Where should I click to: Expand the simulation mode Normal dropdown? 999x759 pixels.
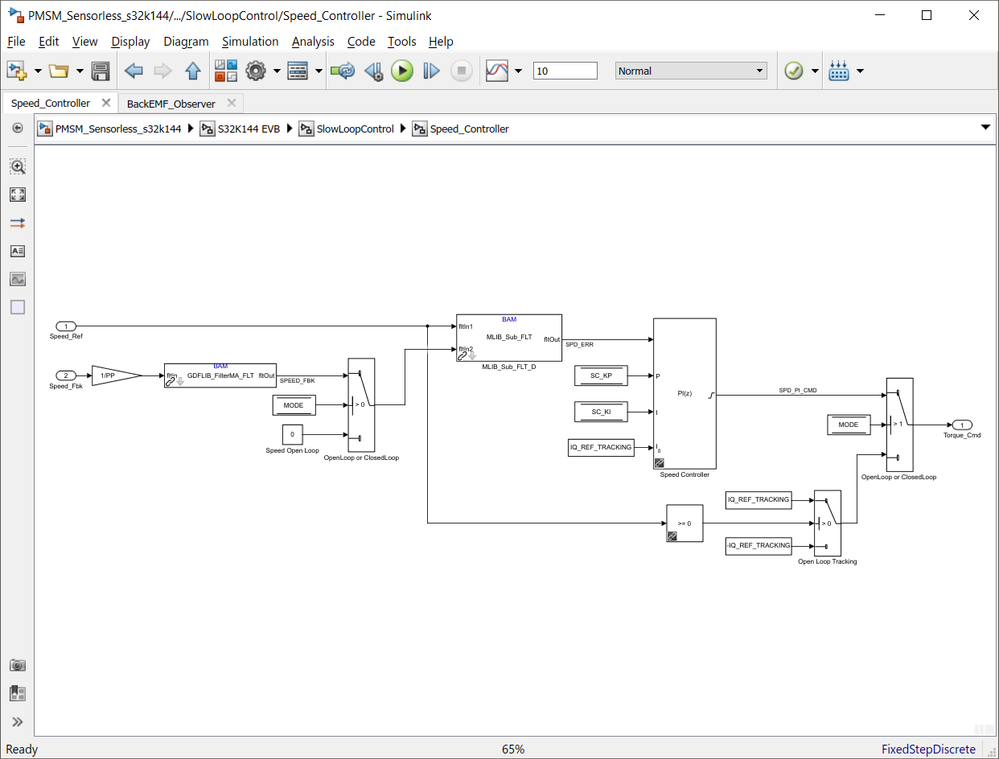tap(691, 71)
